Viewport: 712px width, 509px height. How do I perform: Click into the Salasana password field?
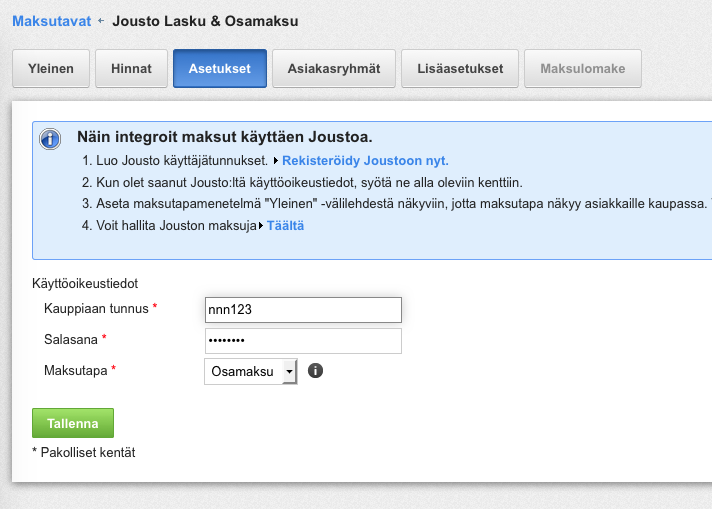[x=303, y=341]
